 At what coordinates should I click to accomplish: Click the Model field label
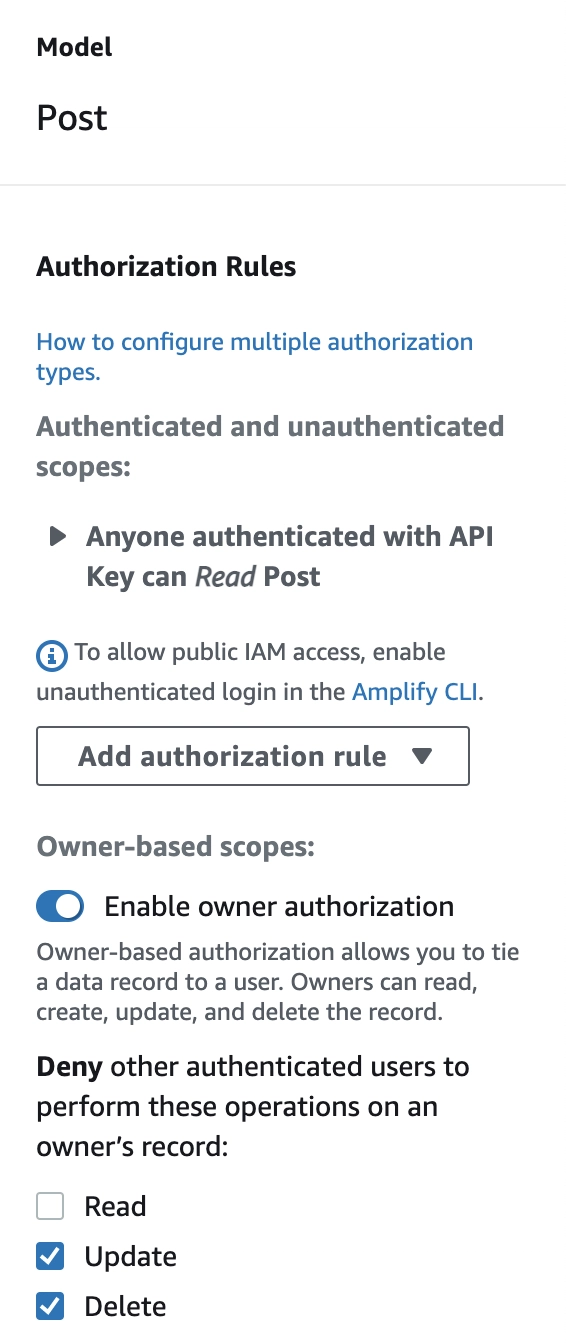[75, 47]
